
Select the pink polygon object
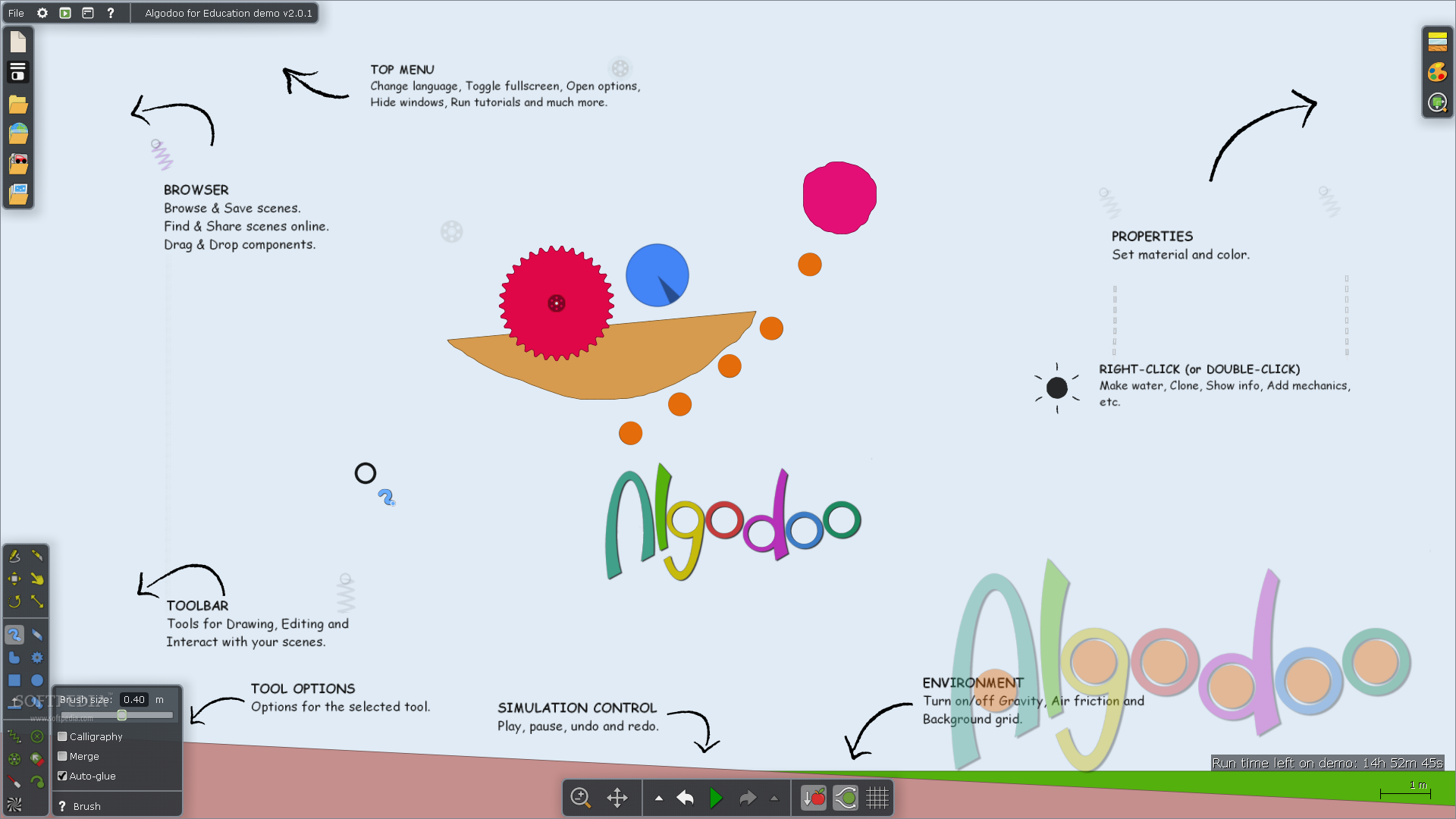pyautogui.click(x=839, y=197)
